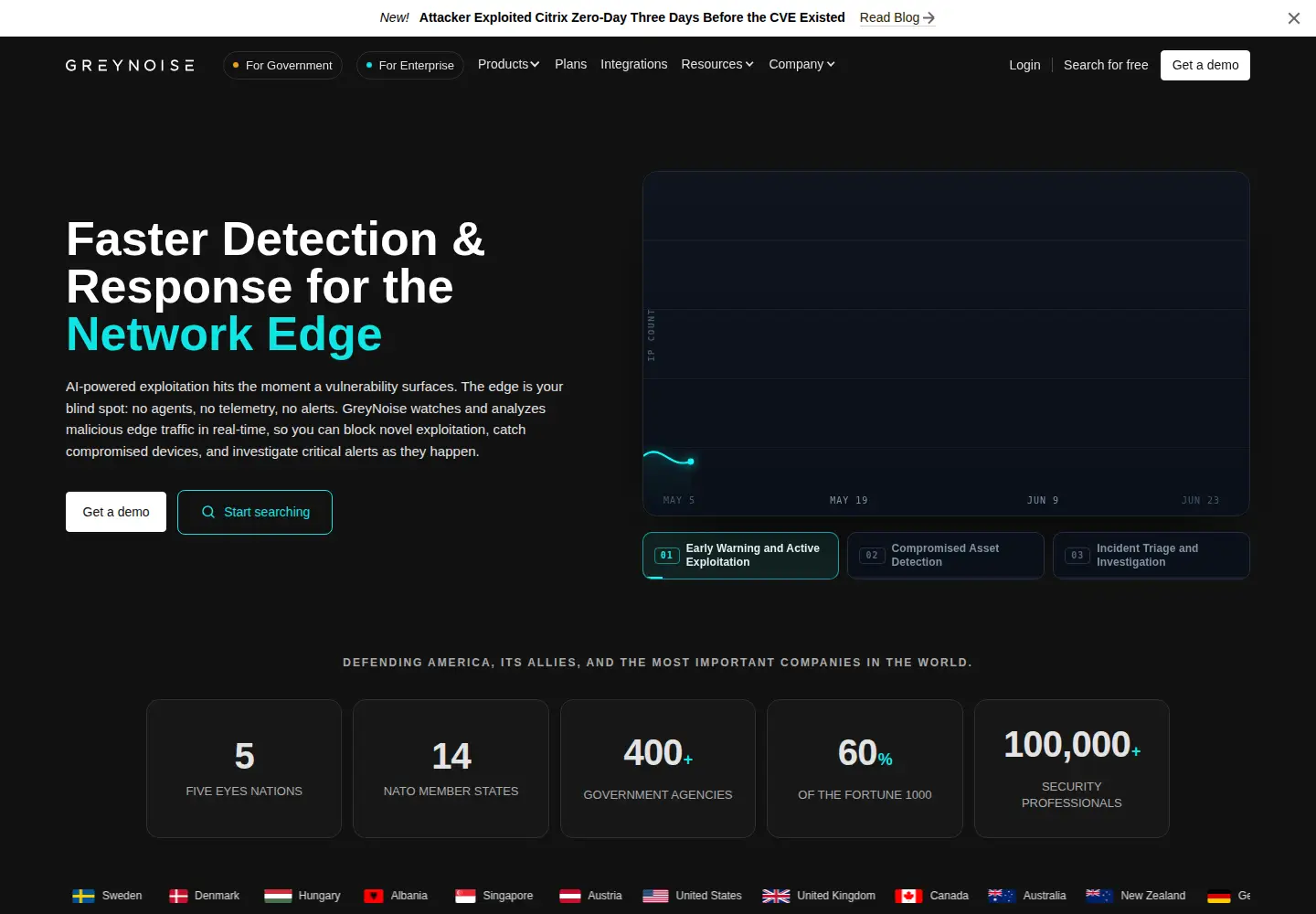Image resolution: width=1316 pixels, height=914 pixels.
Task: Expand the Company dropdown
Action: click(801, 64)
